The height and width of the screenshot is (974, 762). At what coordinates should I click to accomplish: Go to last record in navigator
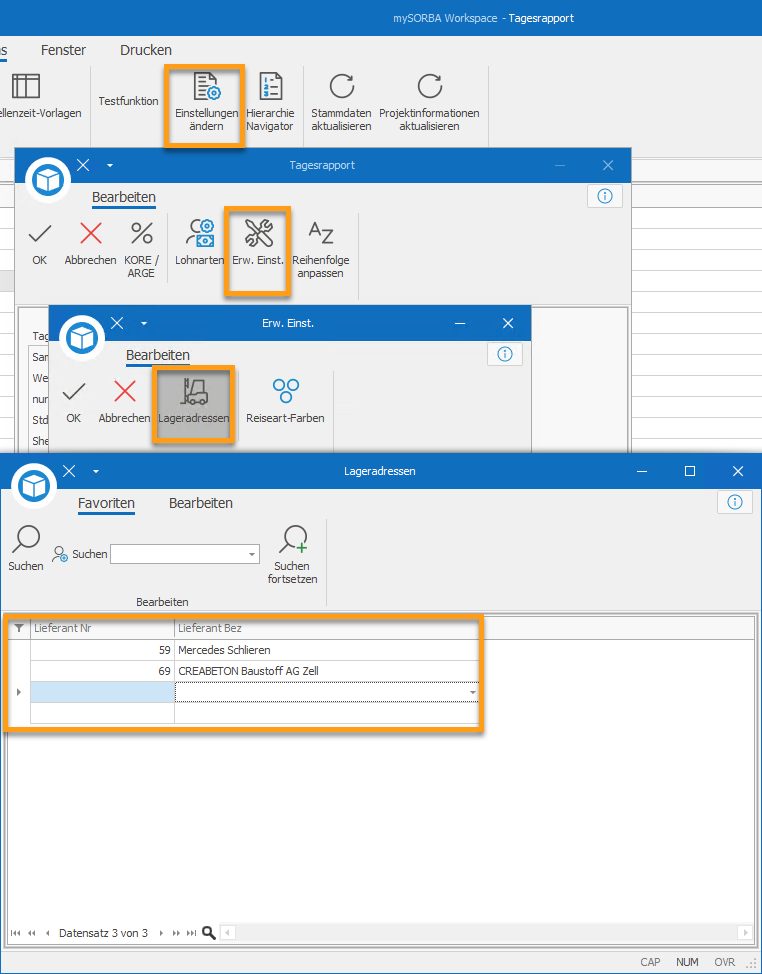(x=191, y=933)
